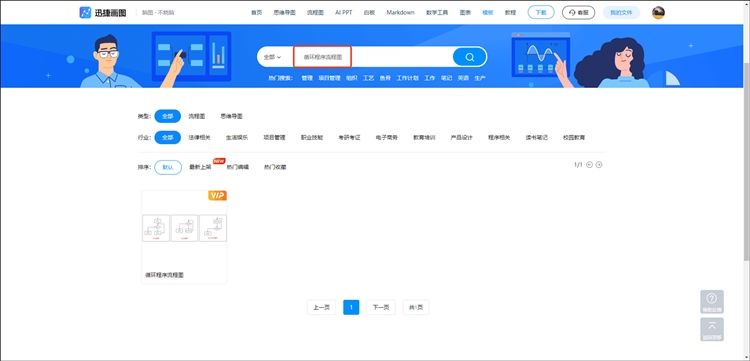Open the 客服 headset support button
750x361 pixels.
pos(578,12)
